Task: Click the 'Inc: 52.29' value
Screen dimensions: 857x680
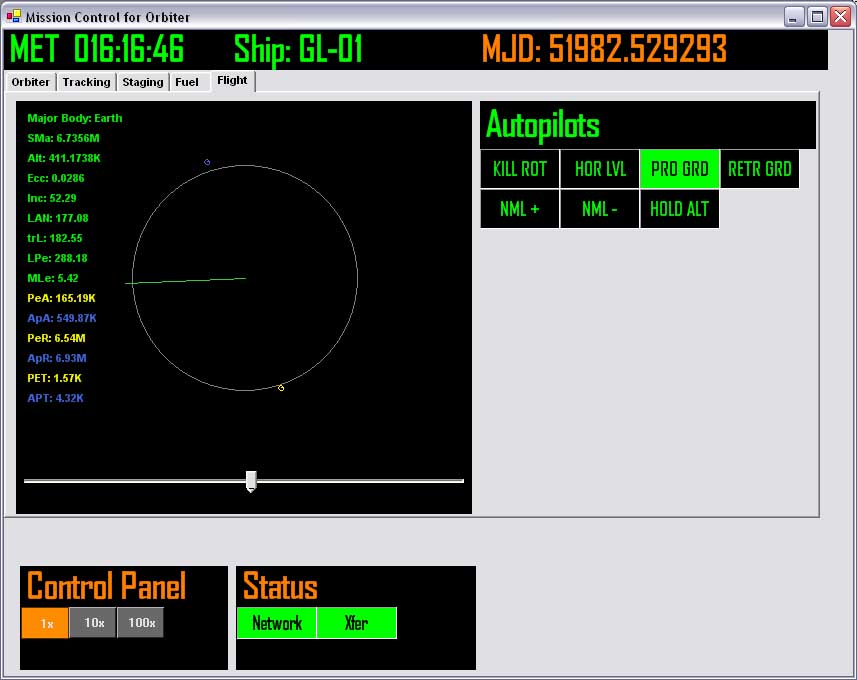Action: [52, 198]
